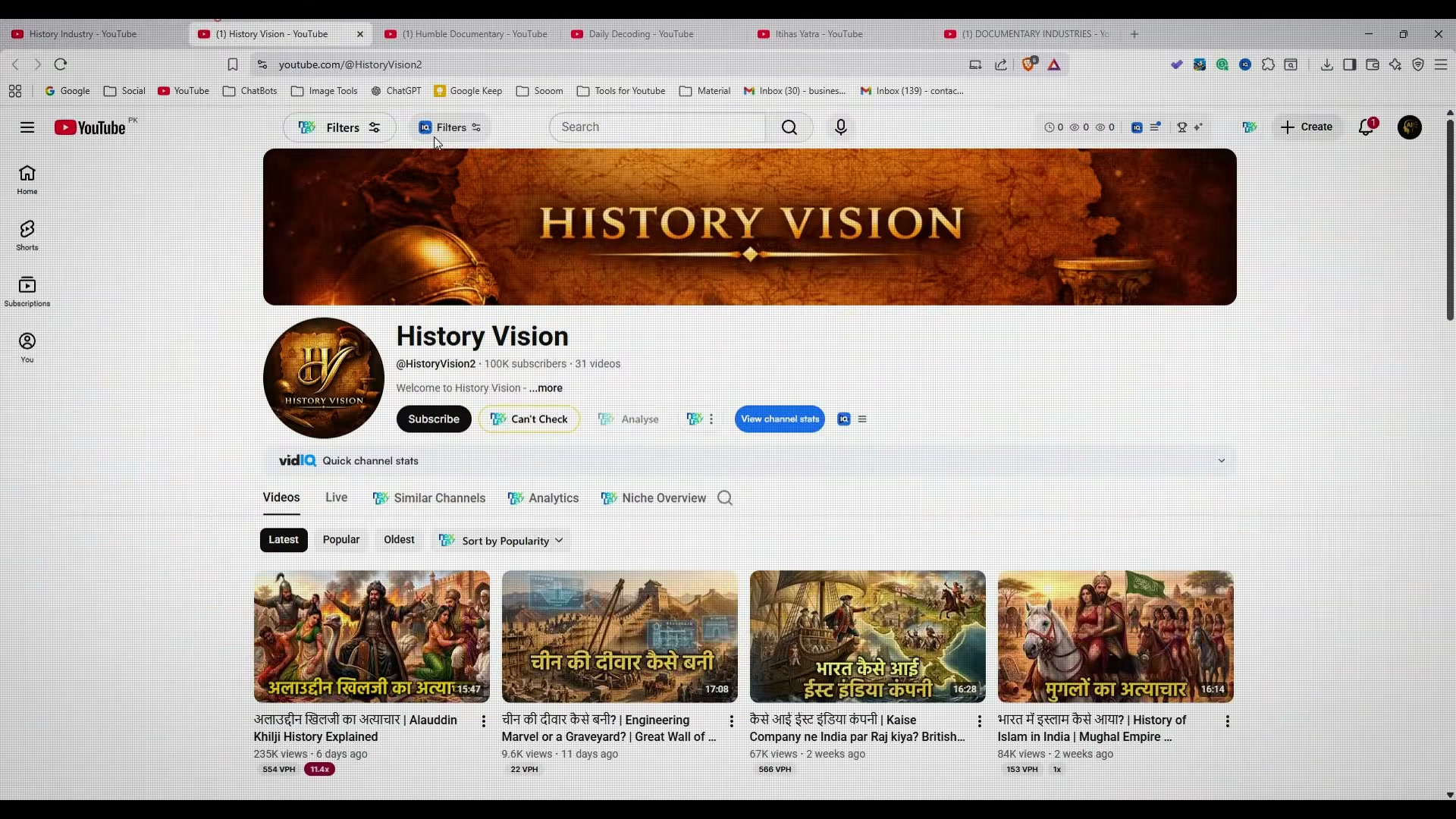Bookmark this page with the bookmark icon
Viewport: 1456px width, 819px height.
coord(233,65)
